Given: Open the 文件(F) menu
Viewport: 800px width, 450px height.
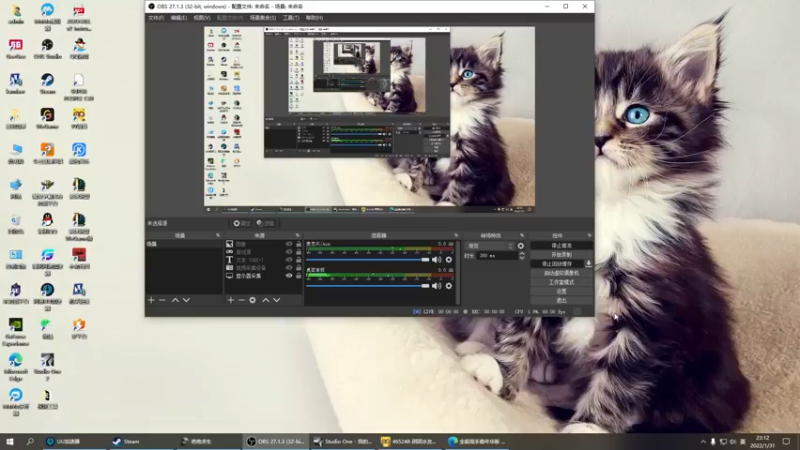Looking at the screenshot, I should tap(156, 18).
